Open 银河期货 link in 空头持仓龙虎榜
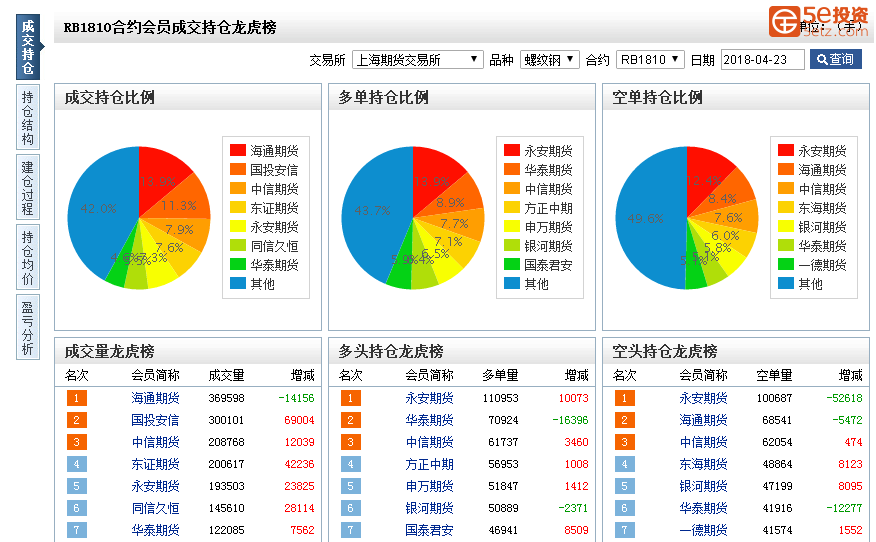Screen dimensions: 876x542 [x=703, y=486]
